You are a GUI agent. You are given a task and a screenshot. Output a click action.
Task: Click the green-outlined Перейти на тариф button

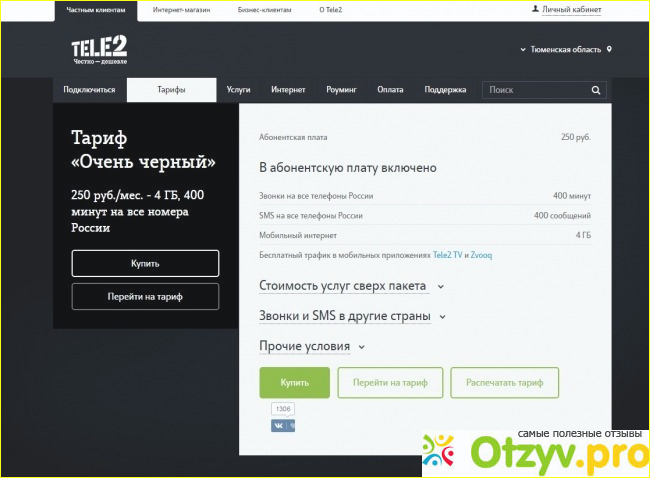(390, 383)
